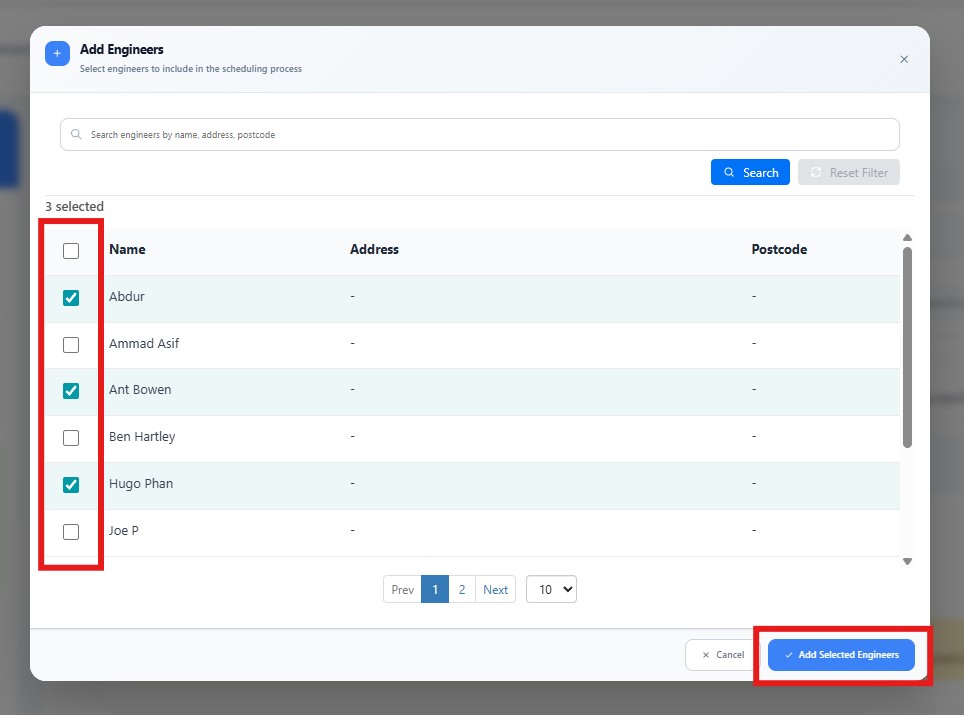964x715 pixels.
Task: Click the Name column header
Action: point(127,249)
